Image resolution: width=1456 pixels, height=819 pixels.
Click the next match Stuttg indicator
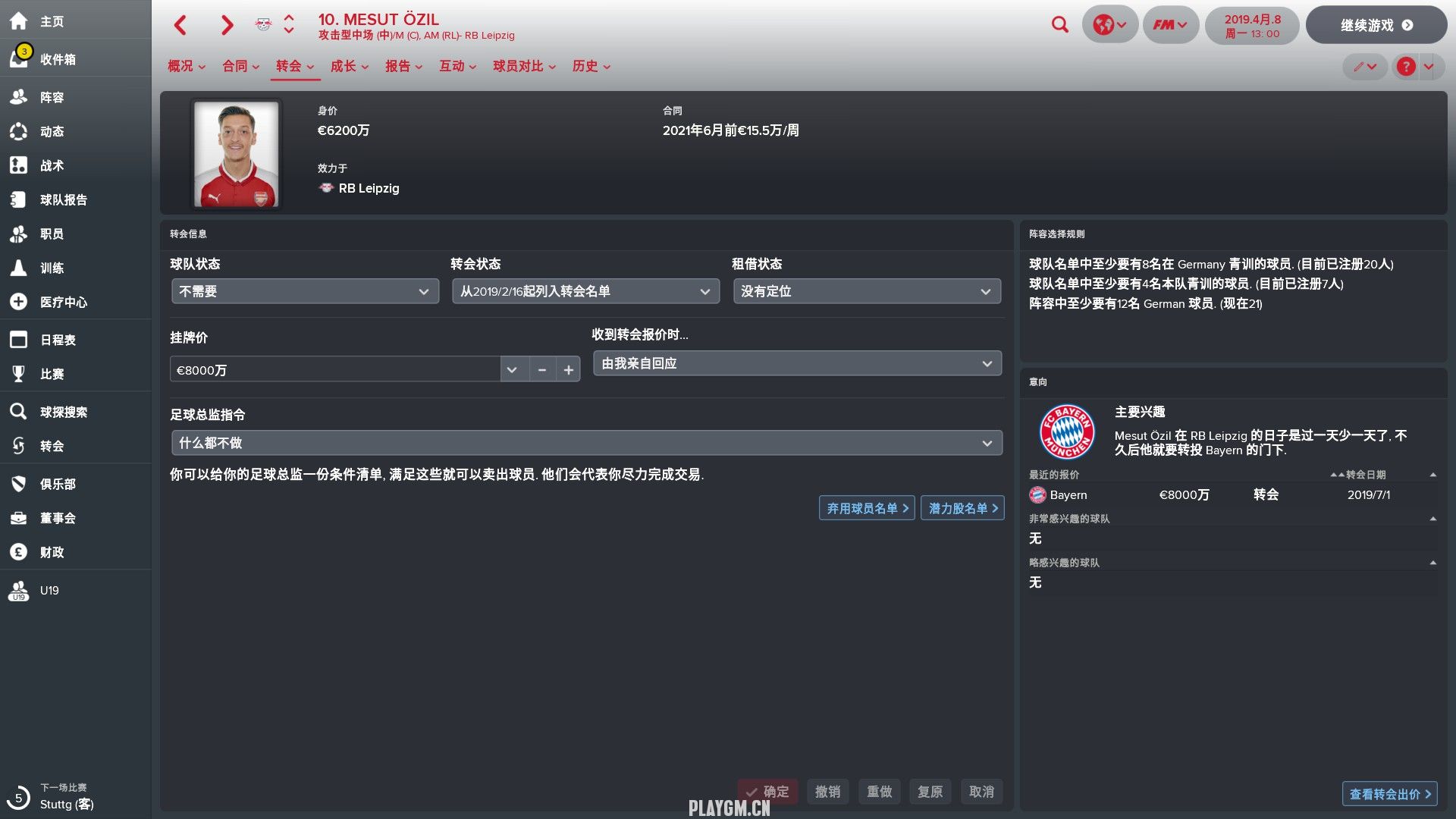click(52, 796)
